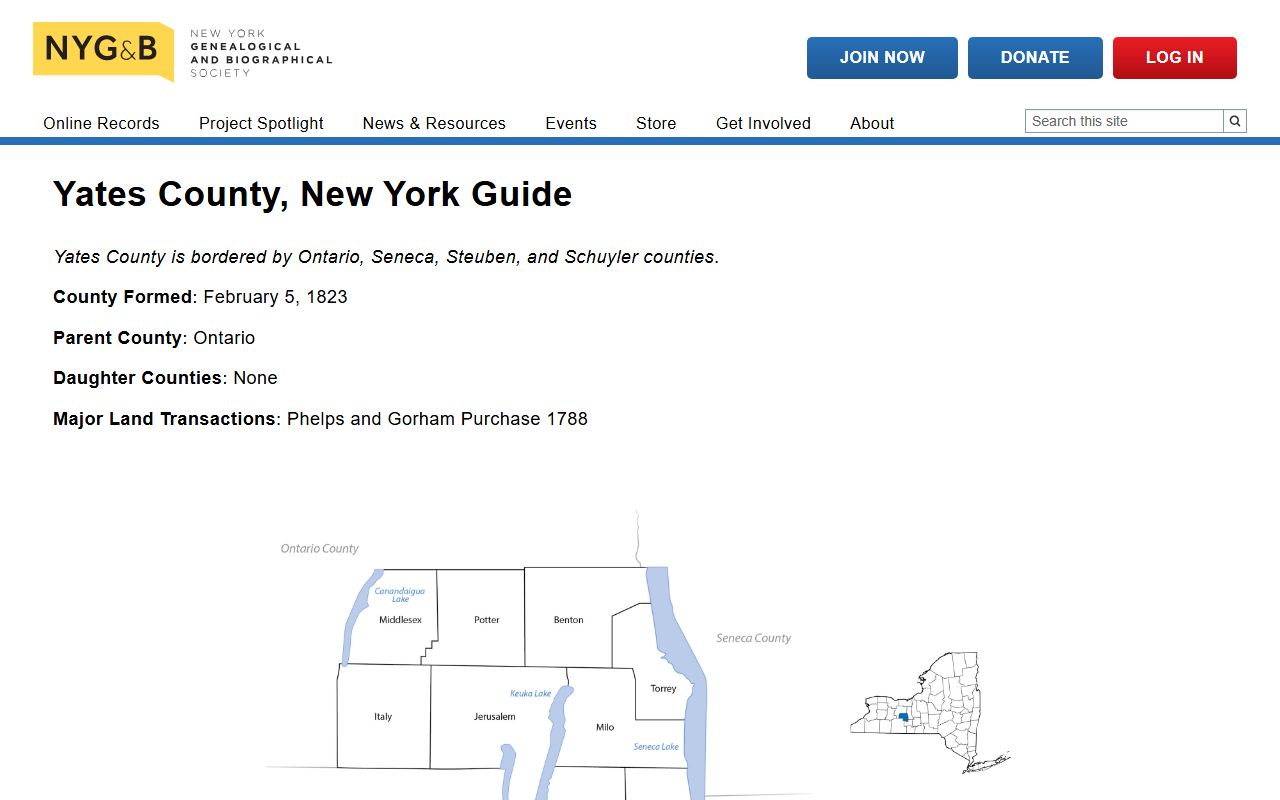Open the About menu

(872, 123)
